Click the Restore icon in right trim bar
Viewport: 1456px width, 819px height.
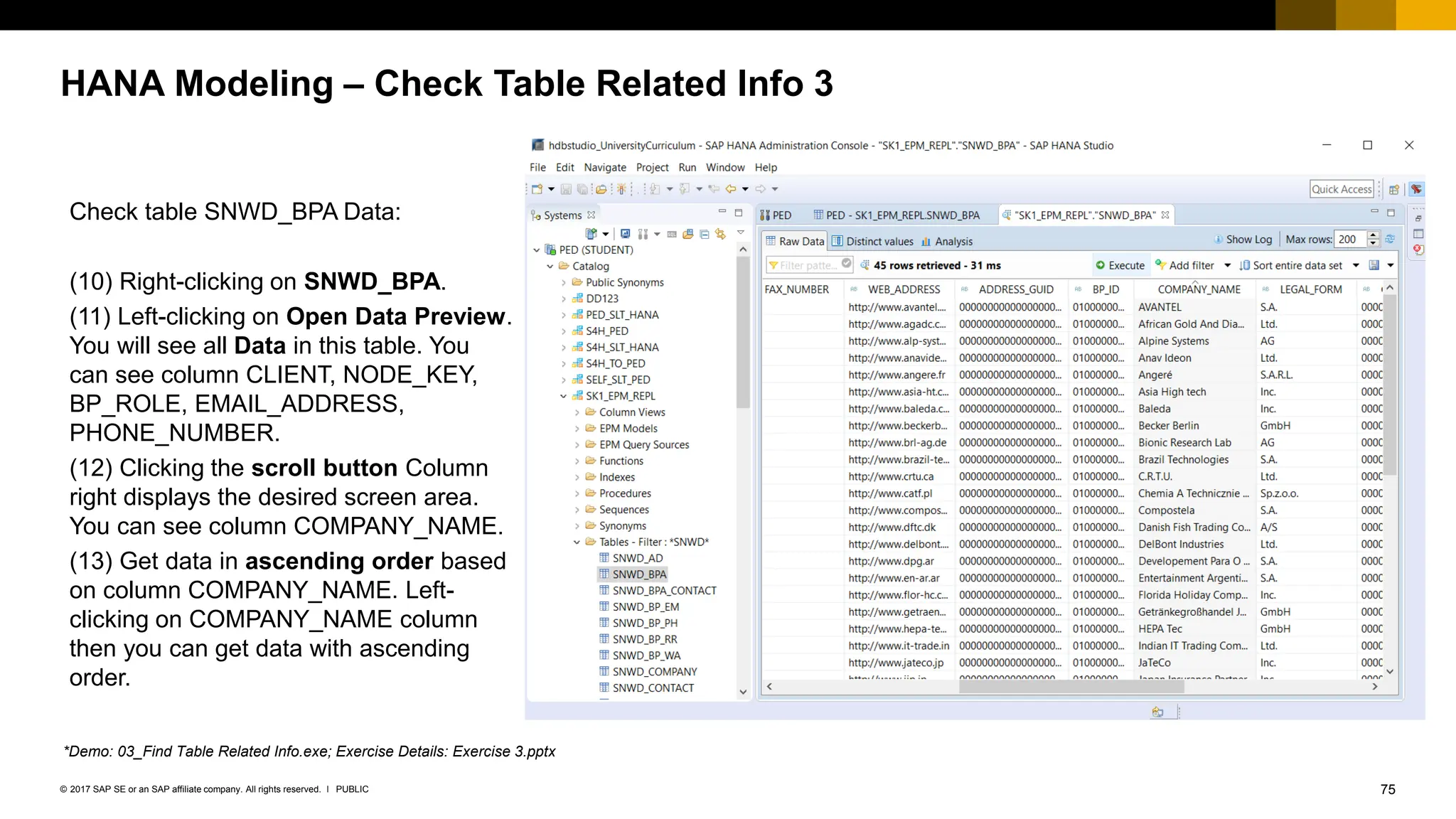[x=1418, y=218]
